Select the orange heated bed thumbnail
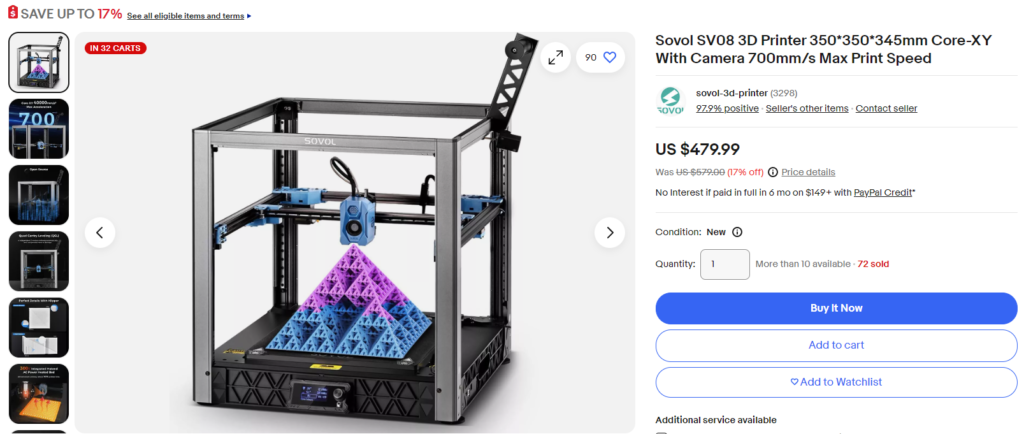Viewport: 1024px width, 434px height. click(39, 394)
